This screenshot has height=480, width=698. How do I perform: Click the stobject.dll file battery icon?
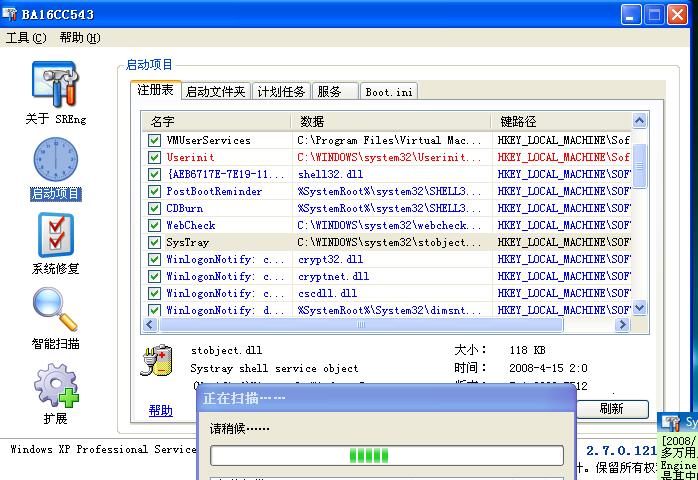coord(157,360)
